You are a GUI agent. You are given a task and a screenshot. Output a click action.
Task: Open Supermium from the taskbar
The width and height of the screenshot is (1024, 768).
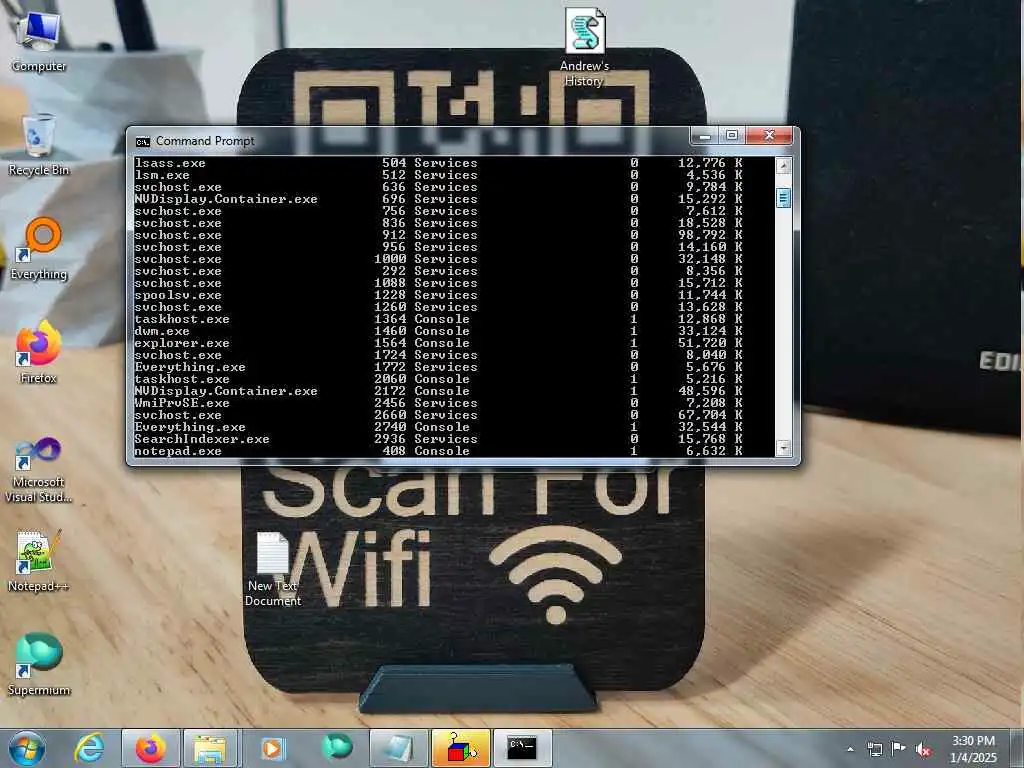[337, 747]
